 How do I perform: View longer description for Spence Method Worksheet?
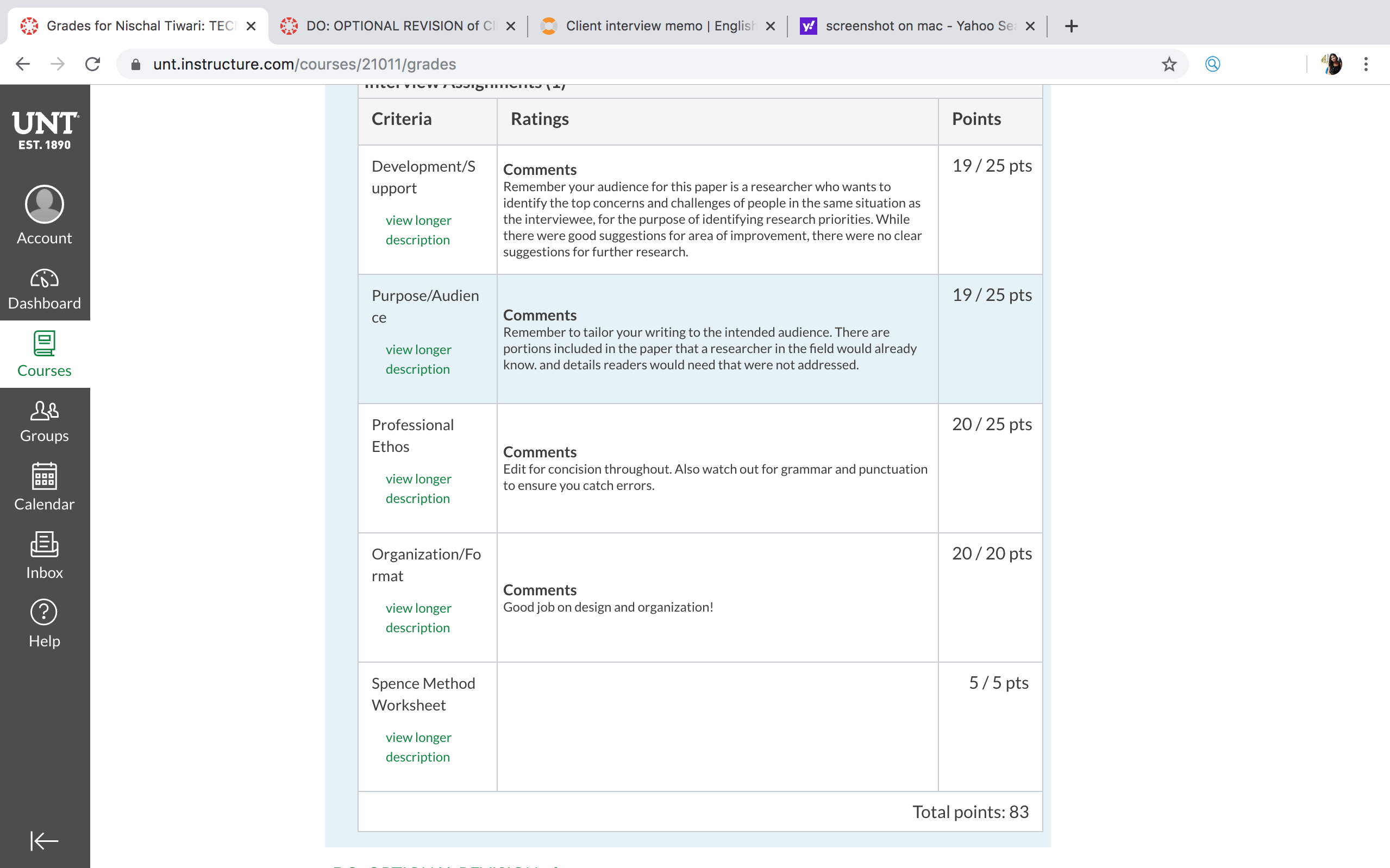coord(418,747)
